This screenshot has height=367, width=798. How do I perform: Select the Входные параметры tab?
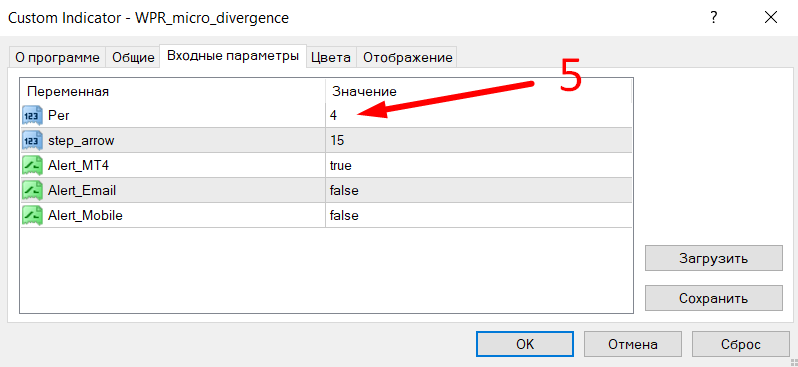pyautogui.click(x=233, y=56)
